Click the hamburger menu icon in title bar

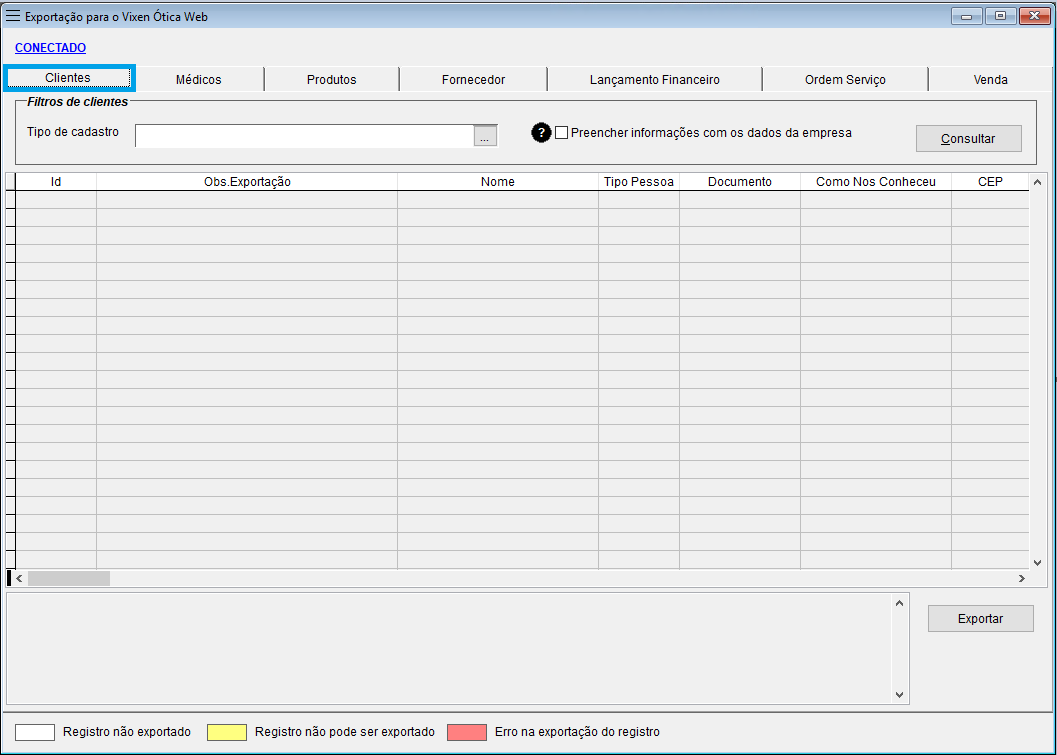[13, 16]
